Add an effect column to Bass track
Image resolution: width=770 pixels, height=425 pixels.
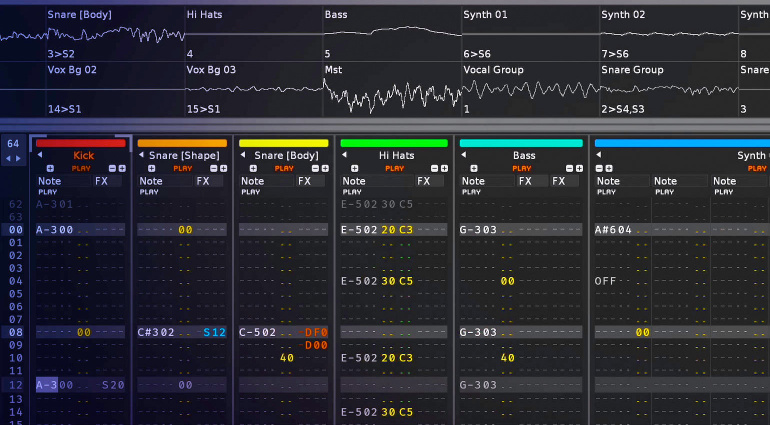click(x=577, y=168)
